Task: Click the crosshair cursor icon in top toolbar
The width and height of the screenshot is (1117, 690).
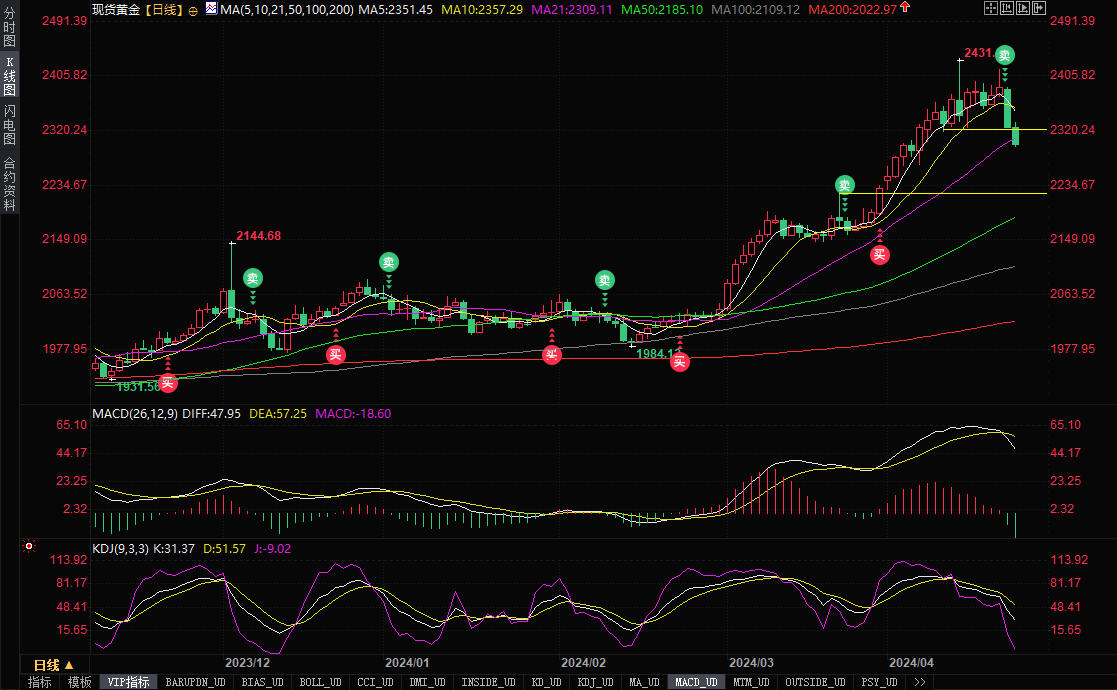Action: tap(993, 8)
